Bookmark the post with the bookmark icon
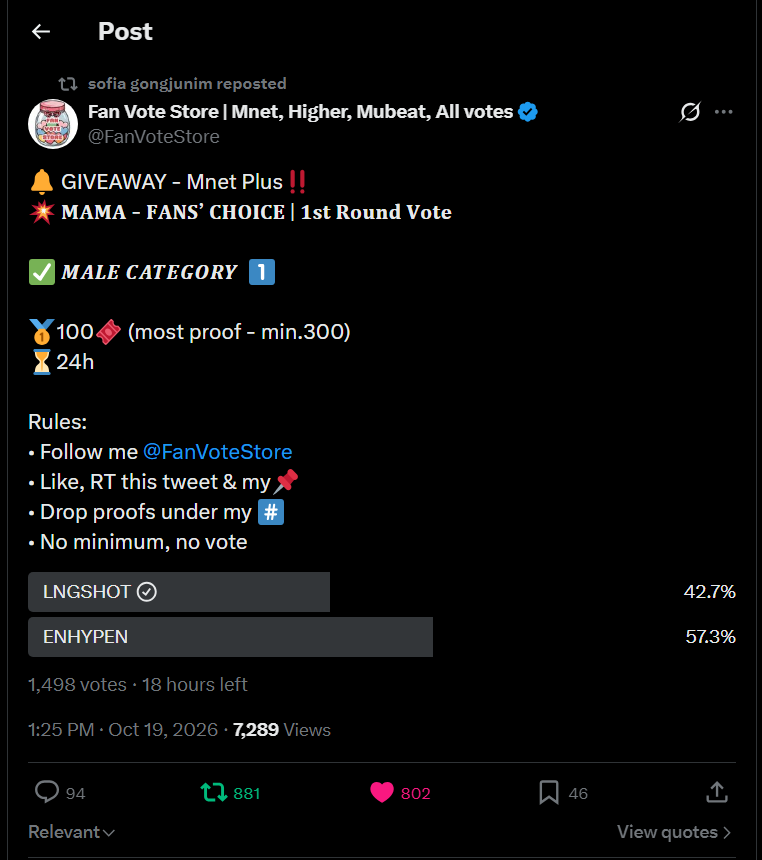Screen dimensions: 762x860 (x=549, y=793)
